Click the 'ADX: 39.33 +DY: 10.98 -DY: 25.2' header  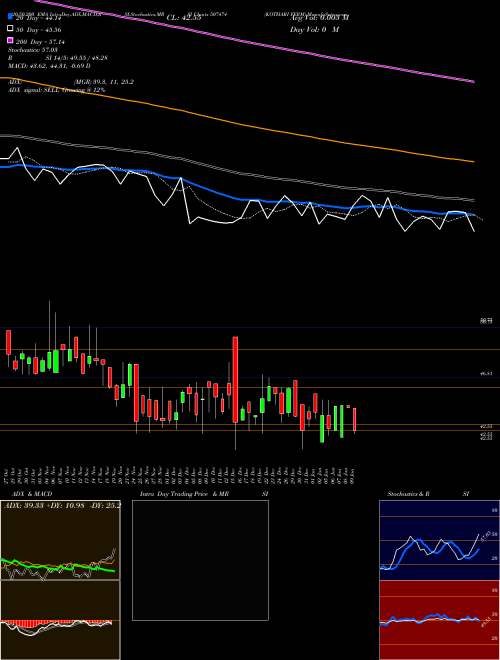pyautogui.click(x=62, y=505)
